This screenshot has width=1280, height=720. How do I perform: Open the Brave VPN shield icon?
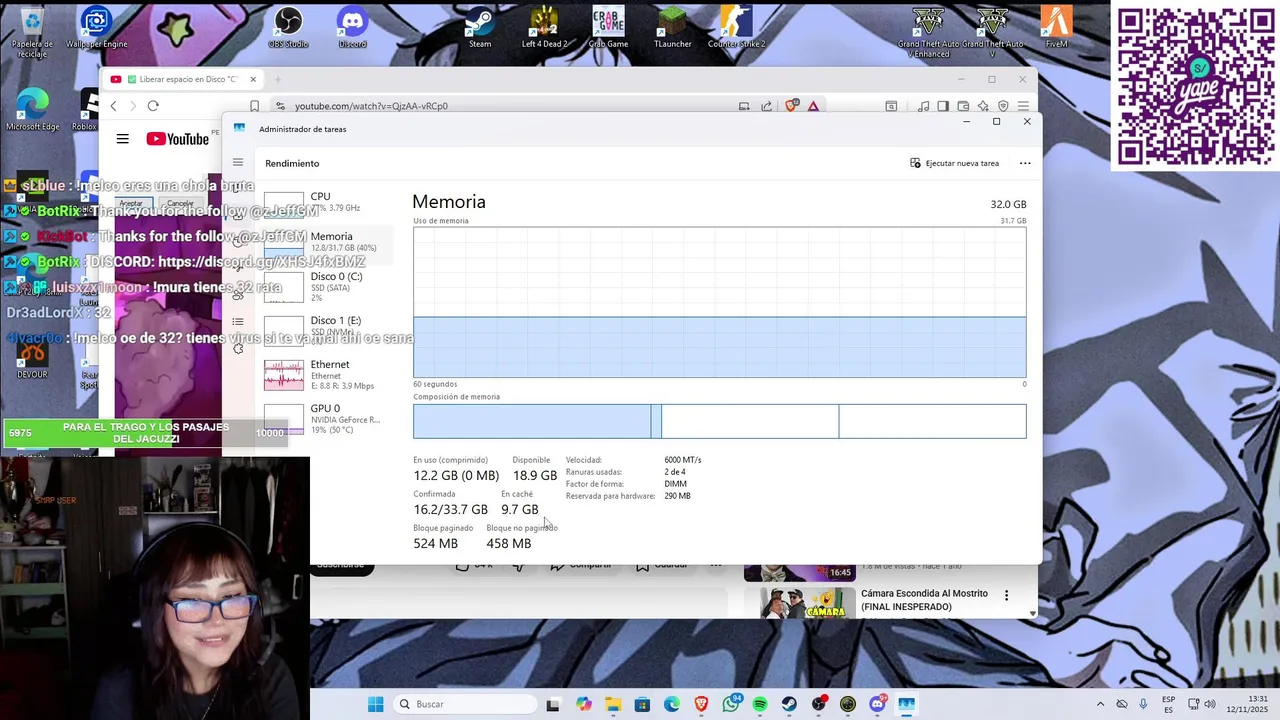point(1003,106)
